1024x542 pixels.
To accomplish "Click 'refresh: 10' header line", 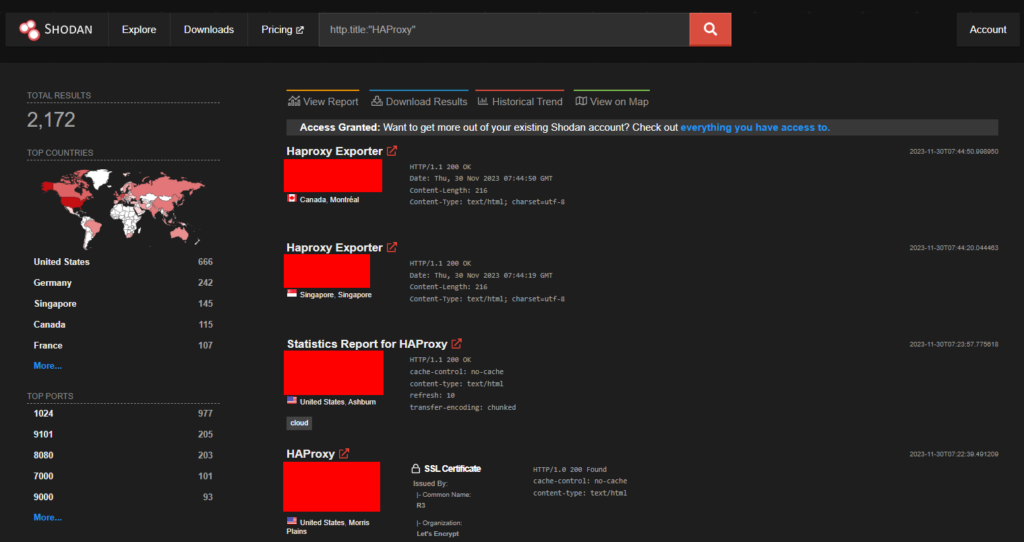I will 432,395.
